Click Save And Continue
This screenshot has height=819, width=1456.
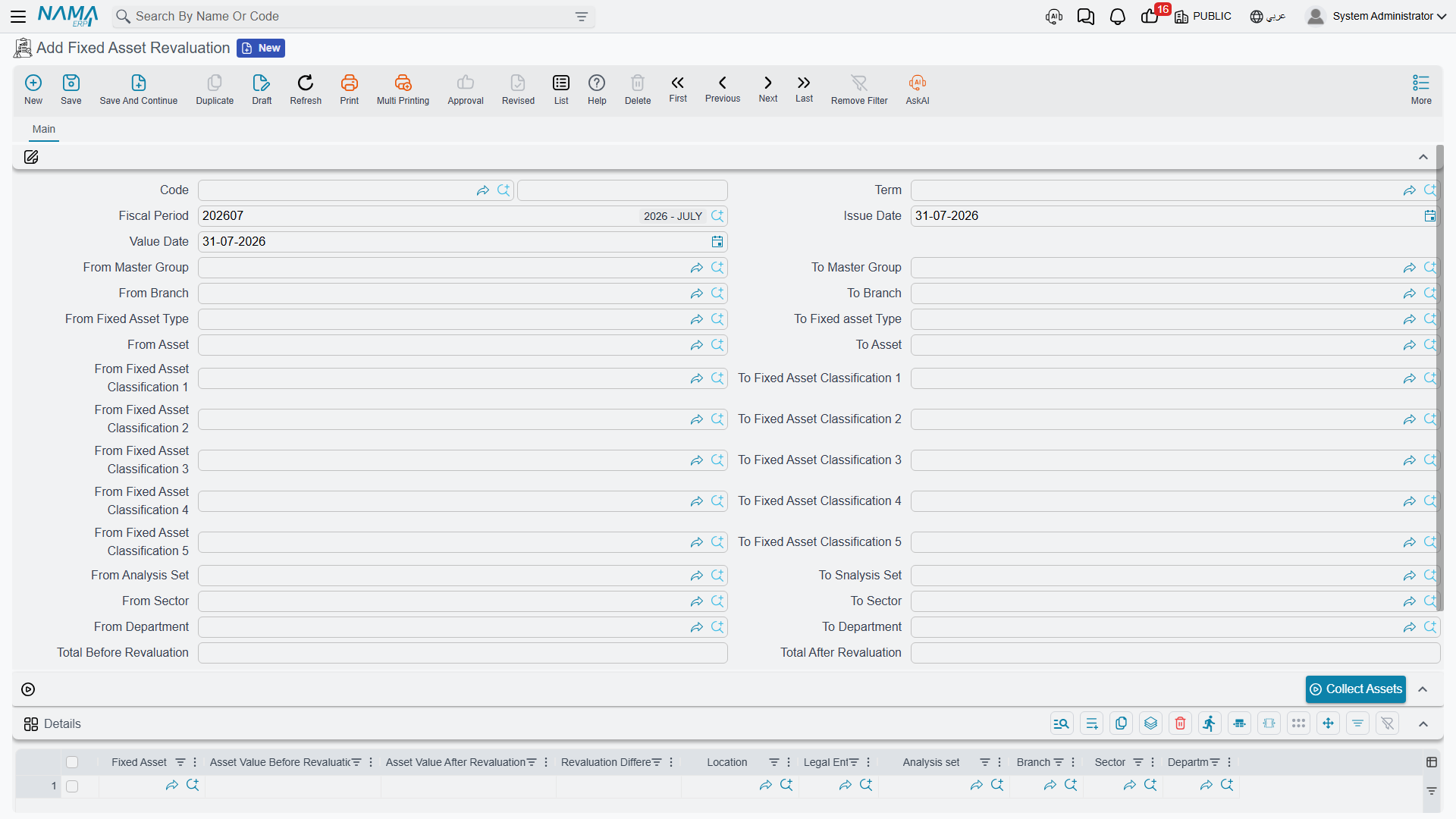[x=139, y=89]
